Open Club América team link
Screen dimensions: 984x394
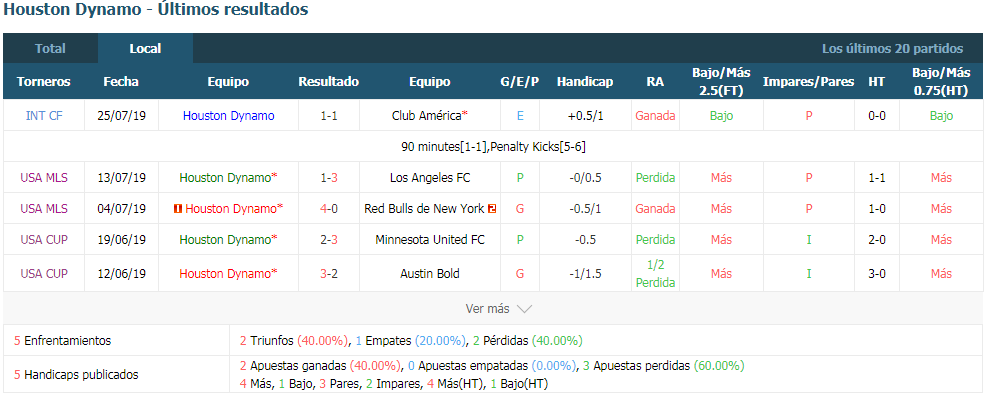pyautogui.click(x=430, y=115)
